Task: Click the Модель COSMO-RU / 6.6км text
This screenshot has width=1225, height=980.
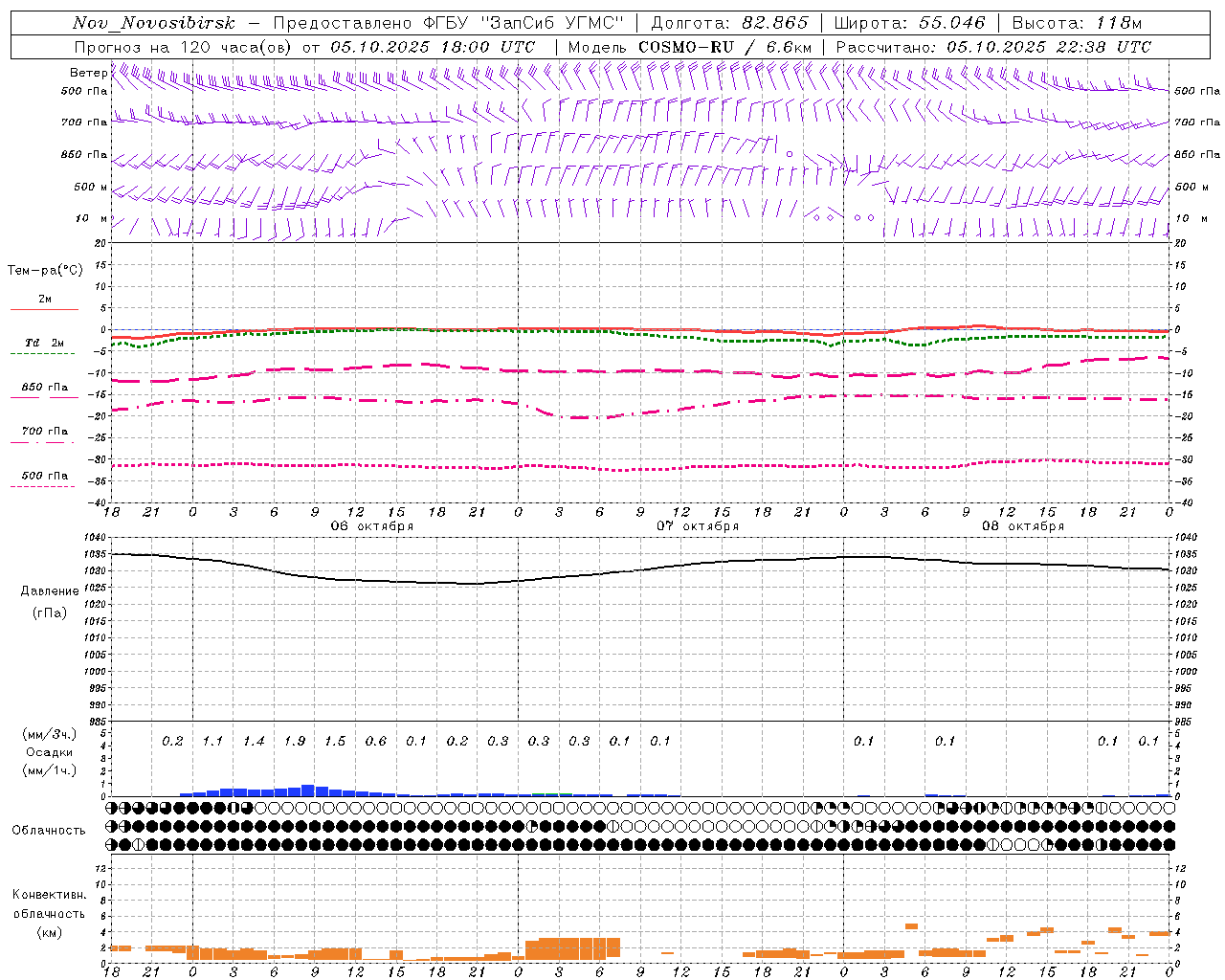Action: click(x=690, y=47)
